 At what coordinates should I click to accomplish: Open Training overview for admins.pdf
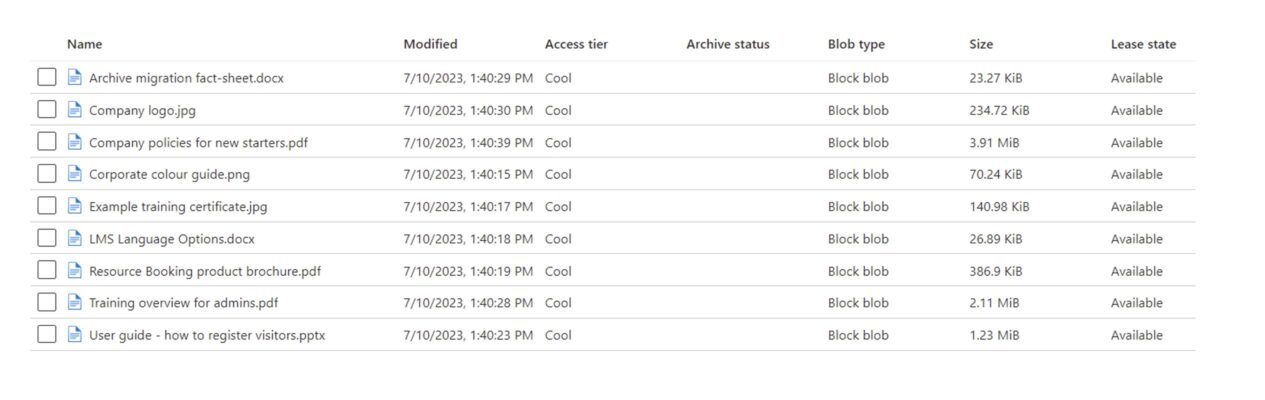coord(183,303)
